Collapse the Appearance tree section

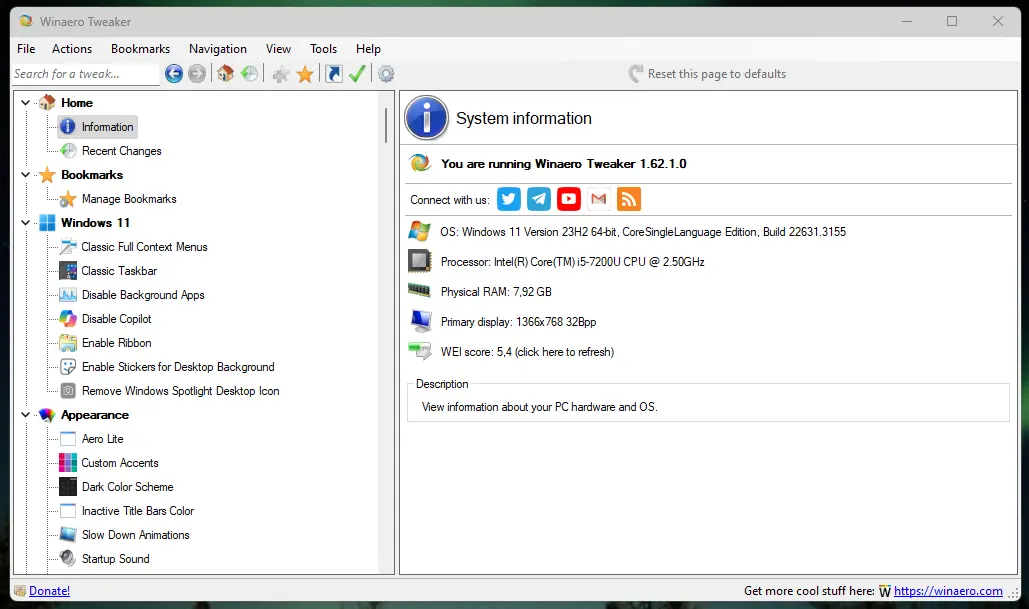(26, 415)
